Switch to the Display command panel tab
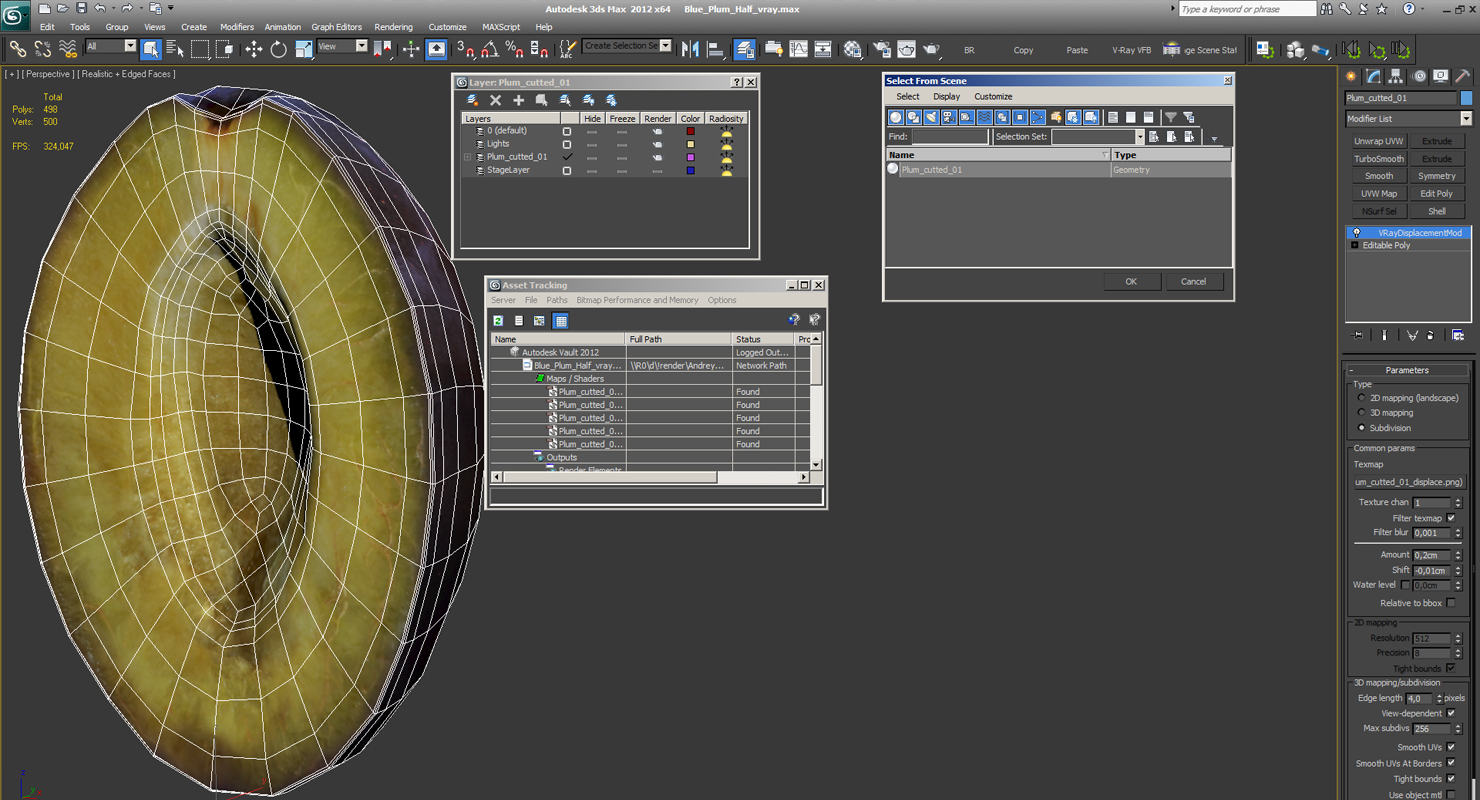 click(1441, 76)
